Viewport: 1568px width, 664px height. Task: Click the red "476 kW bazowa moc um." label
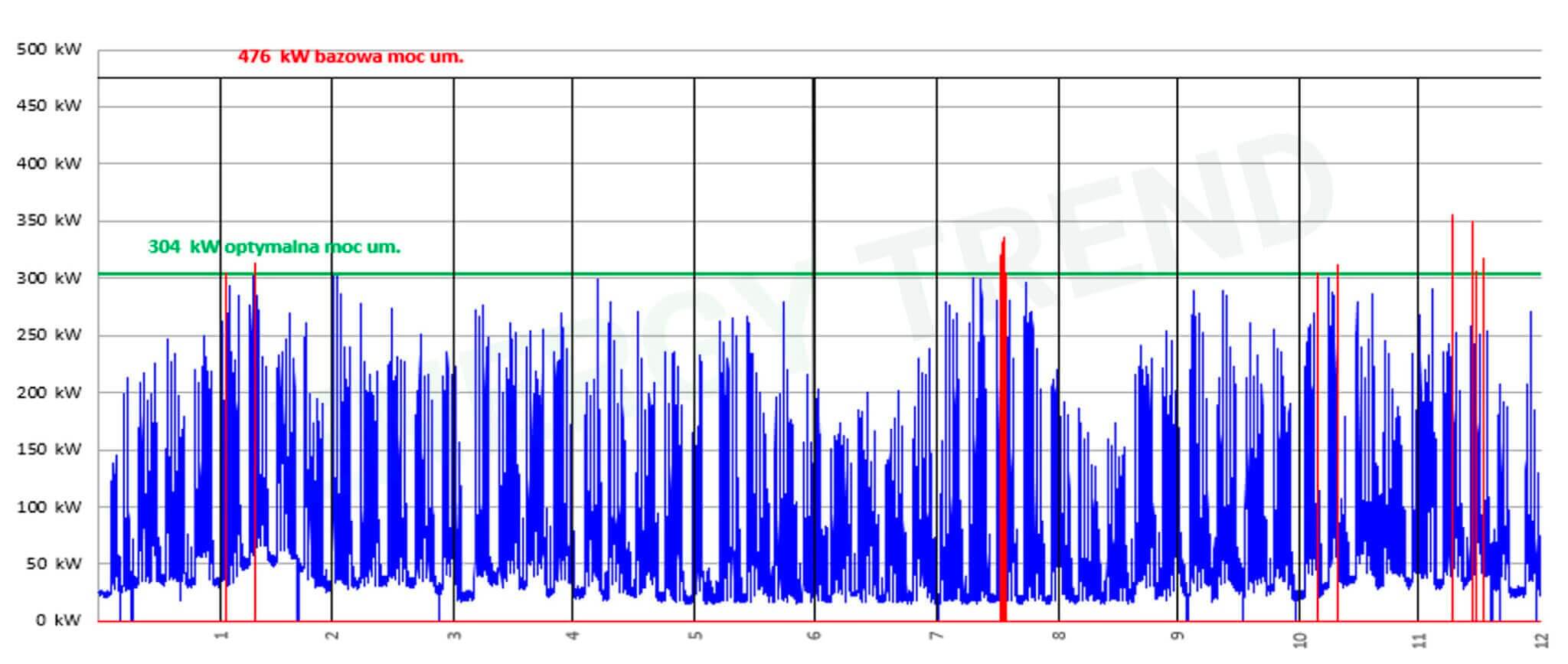(351, 57)
